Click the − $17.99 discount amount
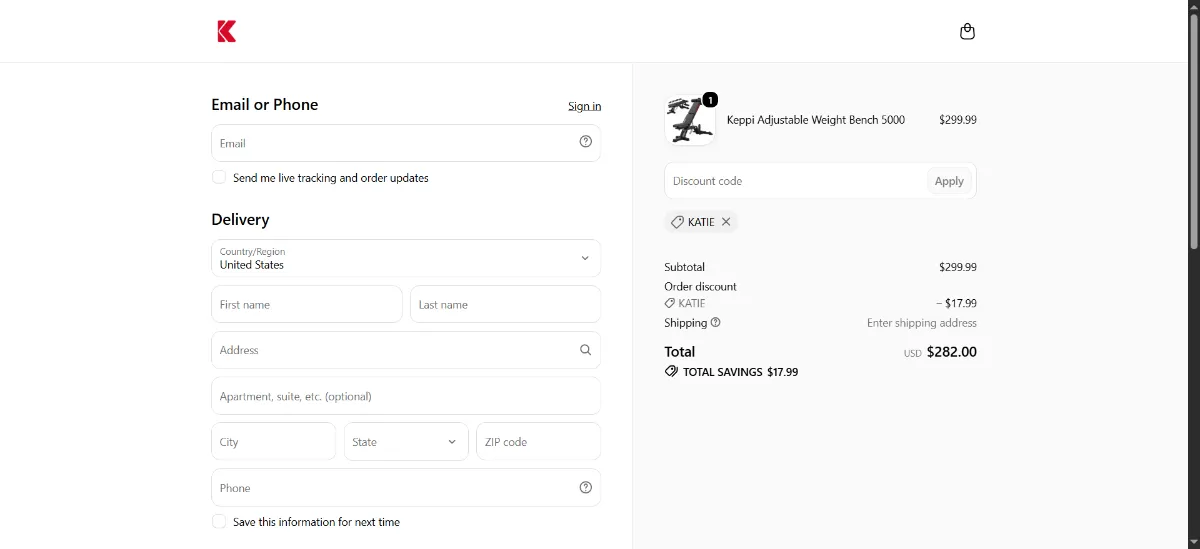The height and width of the screenshot is (549, 1200). point(956,303)
